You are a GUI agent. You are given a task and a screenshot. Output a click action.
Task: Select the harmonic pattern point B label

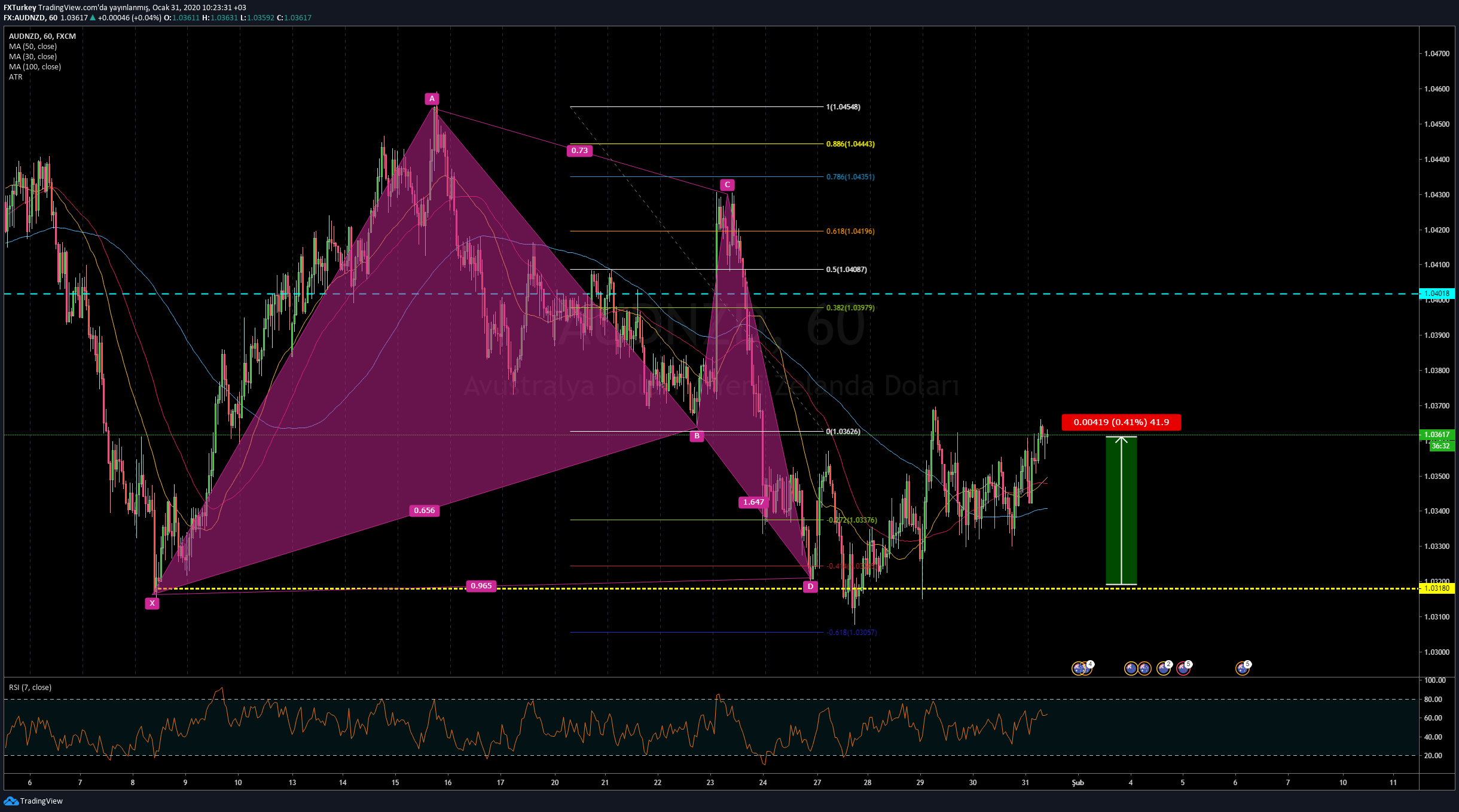pos(697,436)
